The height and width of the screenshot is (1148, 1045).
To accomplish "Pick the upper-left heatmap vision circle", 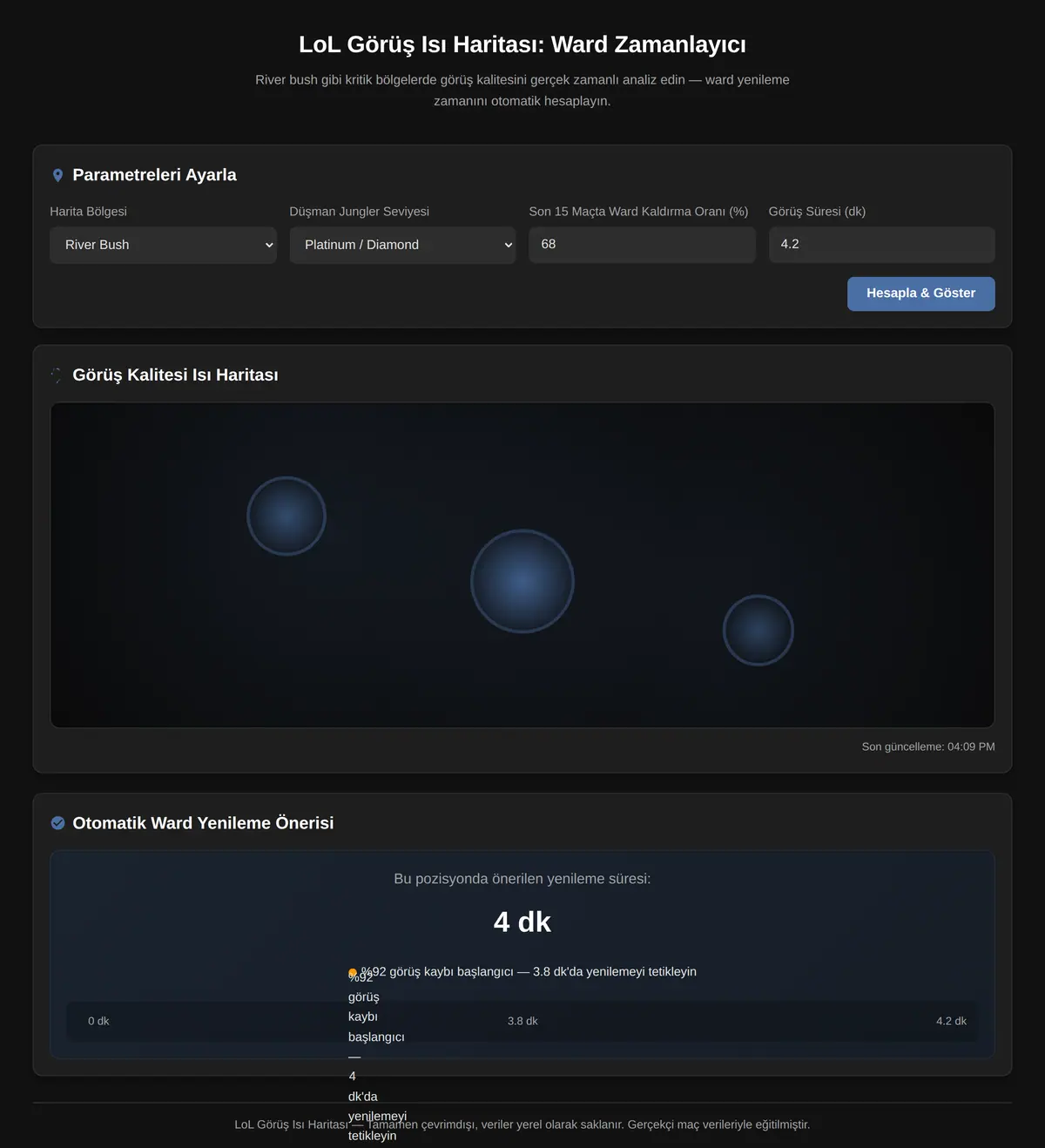I will coord(287,516).
